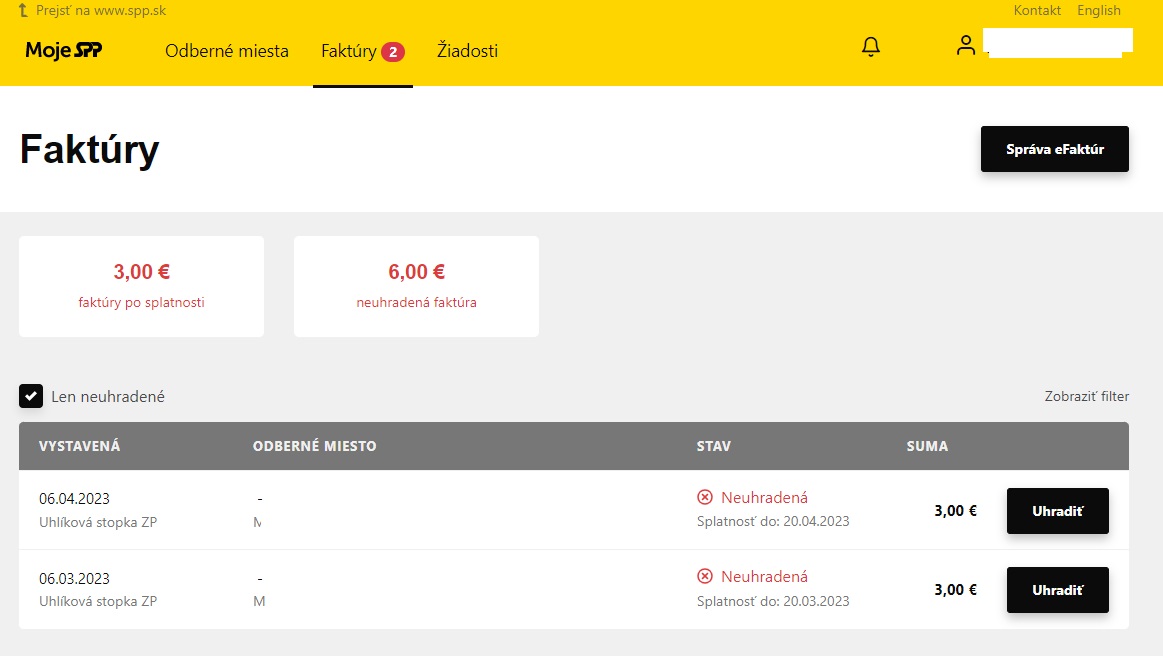Pay the invoice issued 06.03.2023 with Uhradiť

1057,590
